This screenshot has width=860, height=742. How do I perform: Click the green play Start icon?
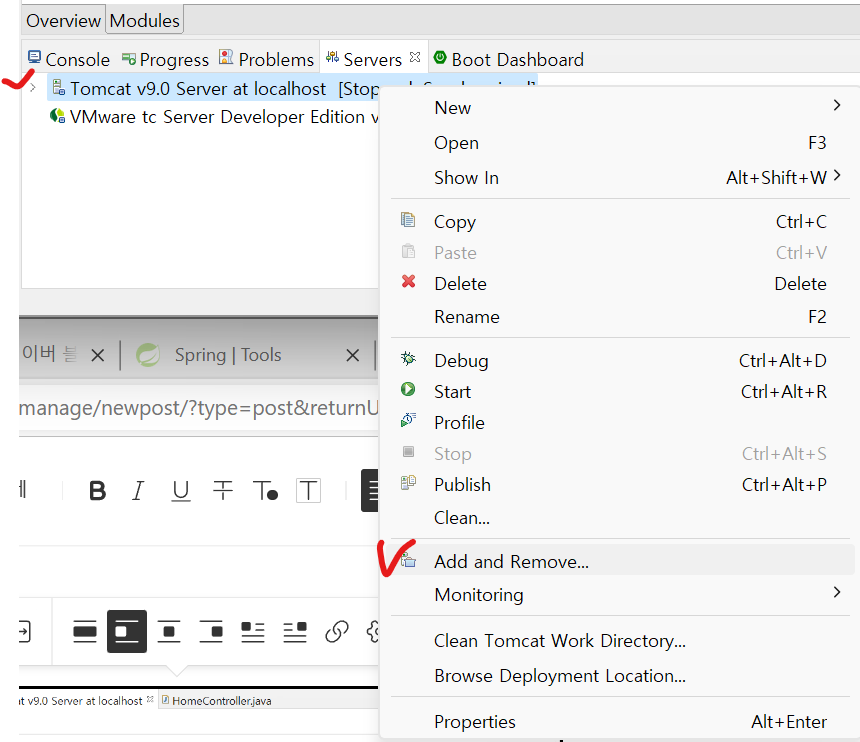408,389
